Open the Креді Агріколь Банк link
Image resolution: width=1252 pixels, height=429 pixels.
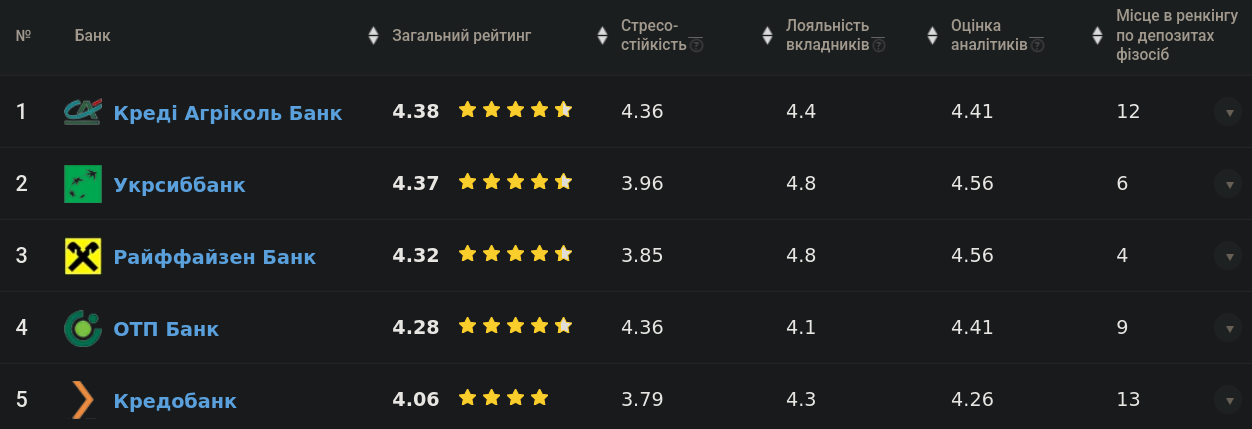(228, 113)
